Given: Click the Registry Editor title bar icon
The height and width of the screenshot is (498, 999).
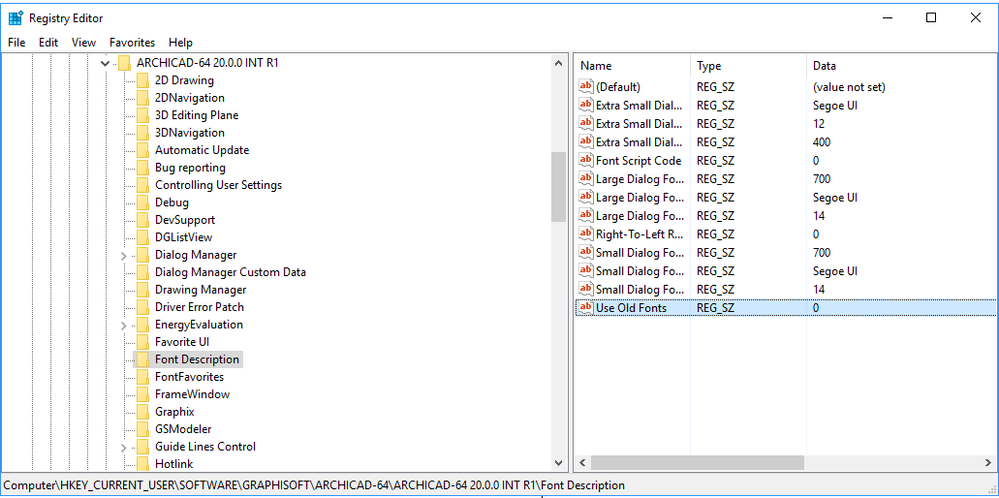Looking at the screenshot, I should 16,18.
